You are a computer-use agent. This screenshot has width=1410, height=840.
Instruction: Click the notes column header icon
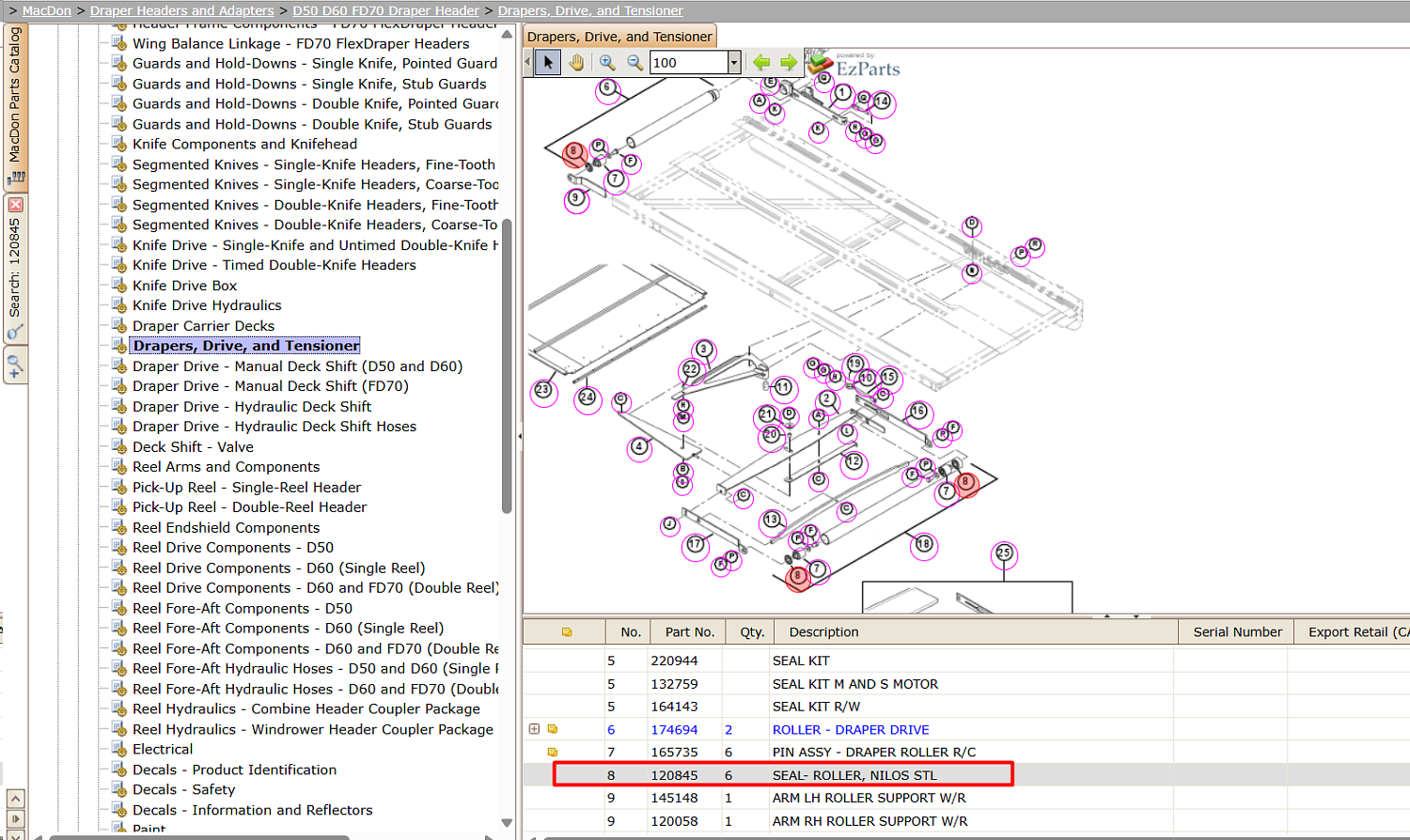click(567, 632)
